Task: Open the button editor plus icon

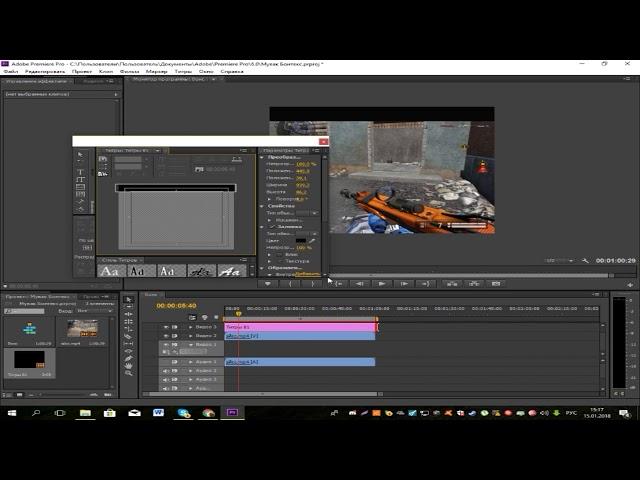Action: (630, 284)
